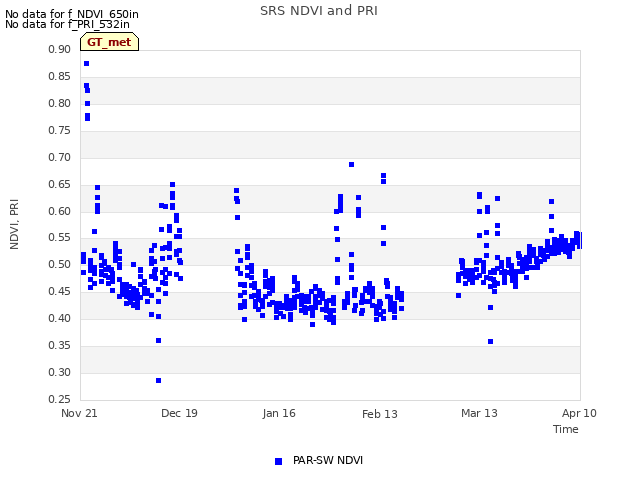Image resolution: width=640 pixels, height=480 pixels.
Task: Click the 0.30 y-axis tick label
Action: tap(59, 372)
